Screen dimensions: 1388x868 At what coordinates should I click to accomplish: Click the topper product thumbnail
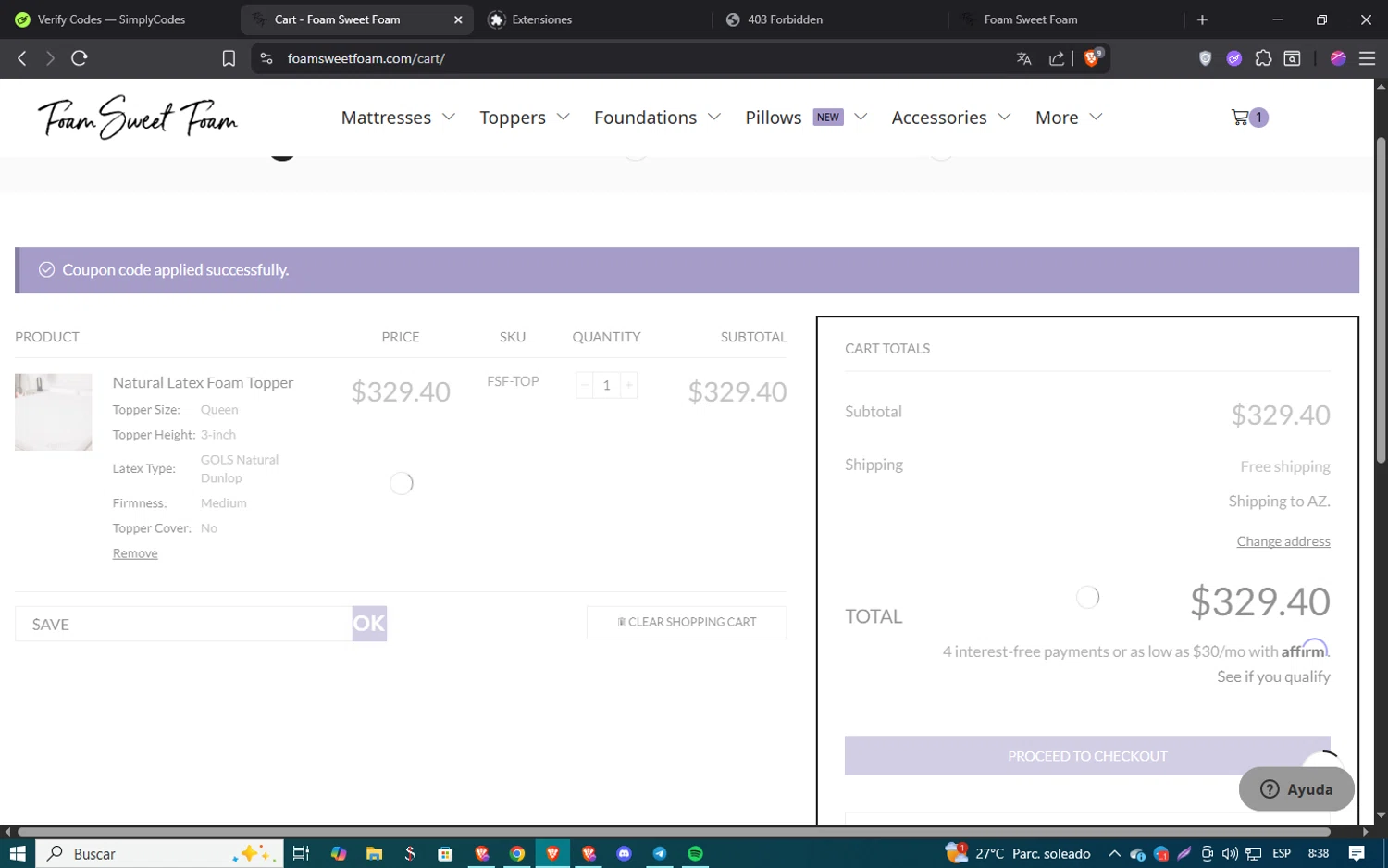click(54, 412)
